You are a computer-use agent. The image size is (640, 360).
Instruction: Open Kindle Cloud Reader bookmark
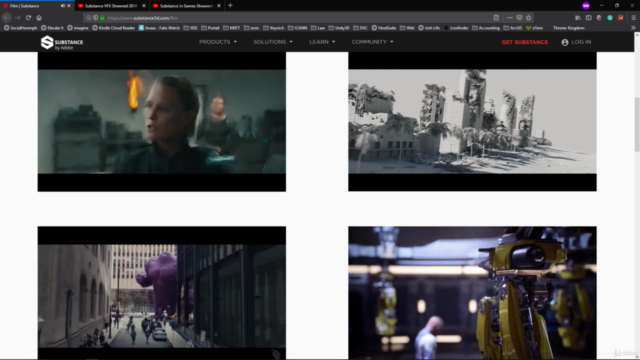click(113, 28)
